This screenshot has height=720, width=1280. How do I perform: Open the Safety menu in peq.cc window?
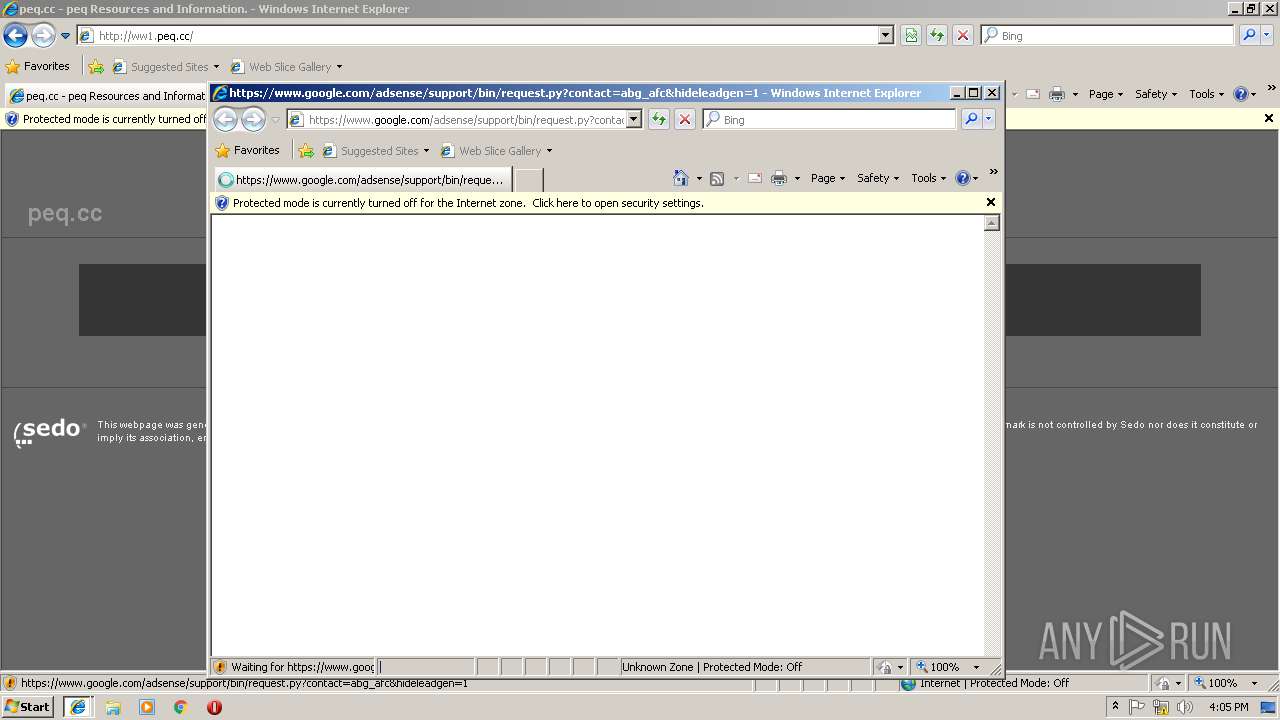(1156, 94)
